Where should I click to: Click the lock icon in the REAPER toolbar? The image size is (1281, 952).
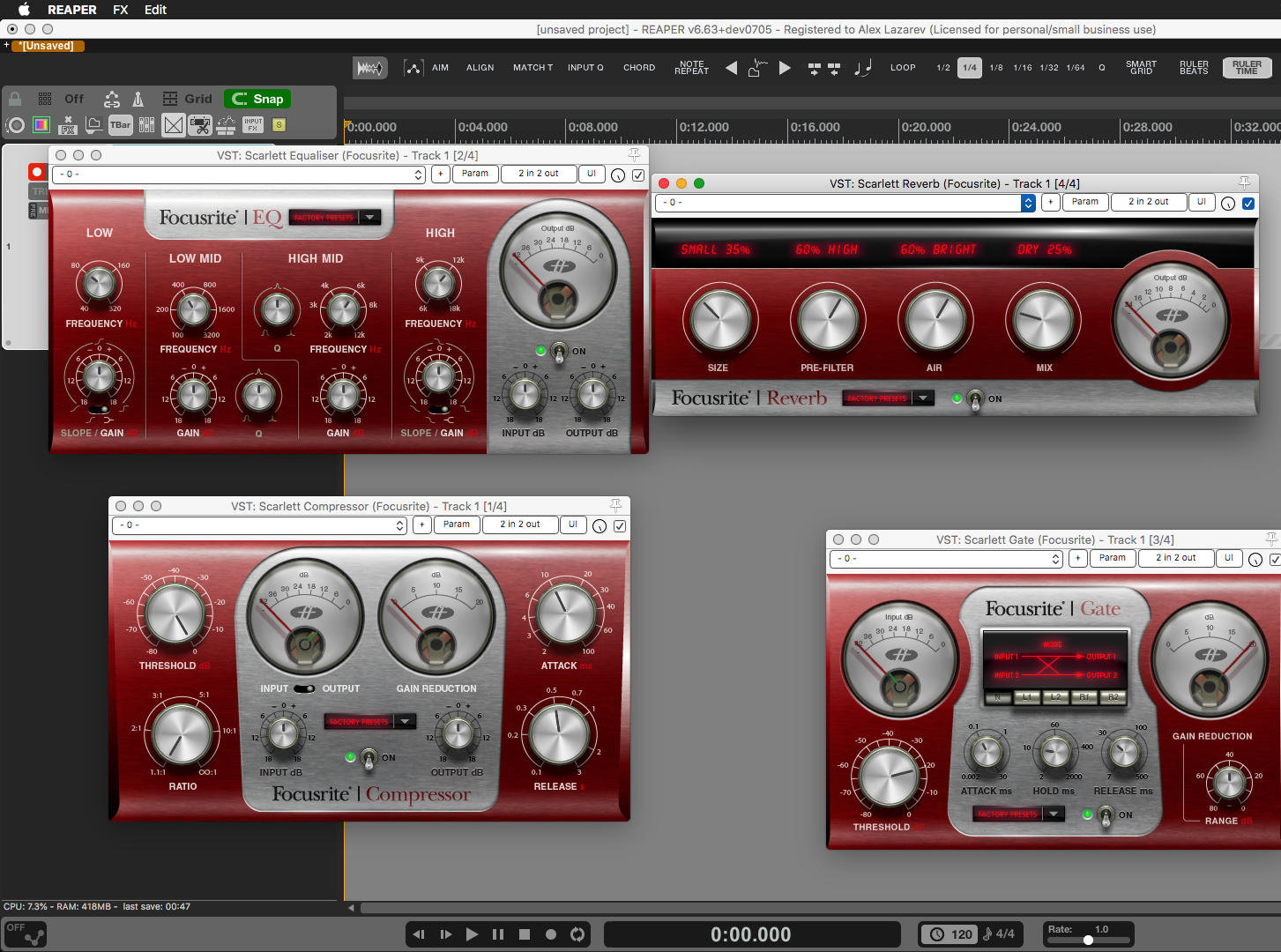point(15,99)
